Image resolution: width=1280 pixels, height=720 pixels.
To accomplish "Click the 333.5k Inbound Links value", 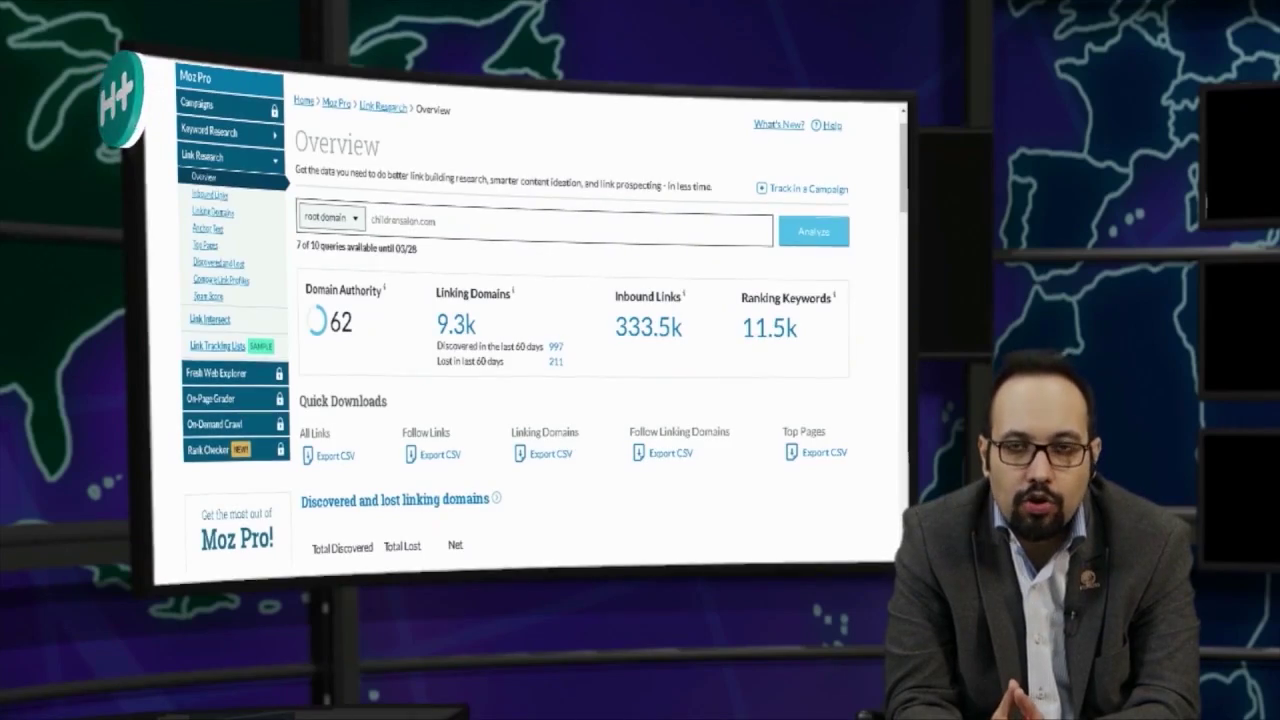I will tap(648, 327).
